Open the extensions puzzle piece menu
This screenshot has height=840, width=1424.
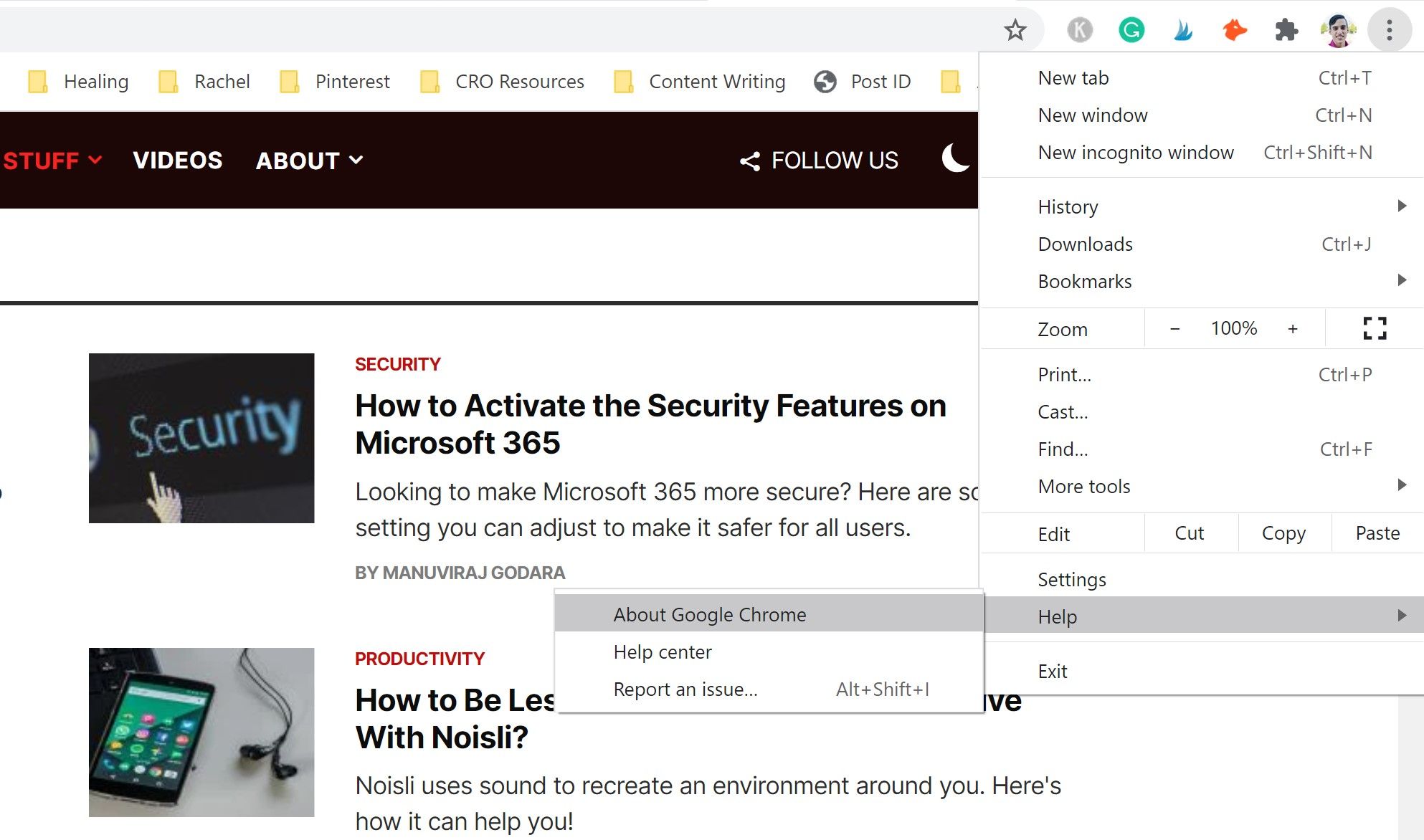click(x=1286, y=29)
